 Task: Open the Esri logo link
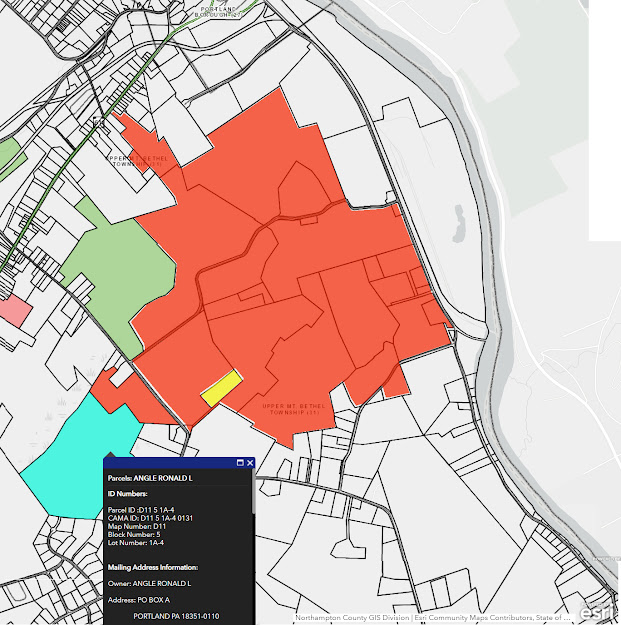[x=595, y=612]
